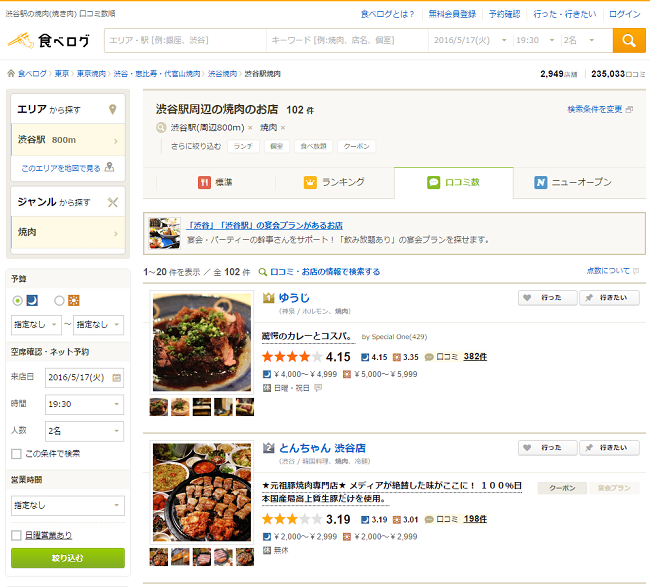The height and width of the screenshot is (587, 650).
Task: Remove the 渋谷駅(周辺800m) search condition
Action: [250, 128]
